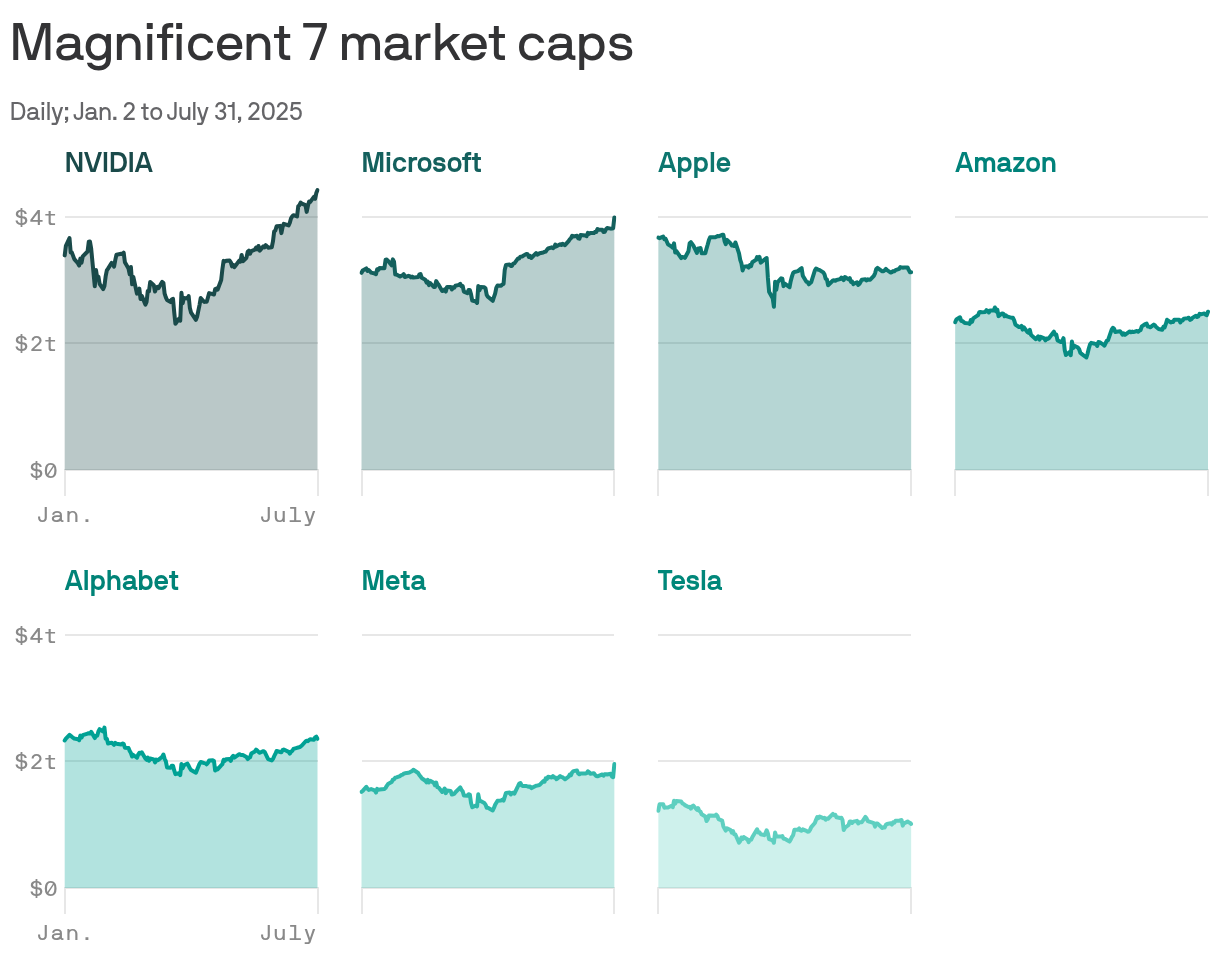The width and height of the screenshot is (1220, 956).
Task: Click the Meta line's end-of-period jump
Action: coord(613,767)
